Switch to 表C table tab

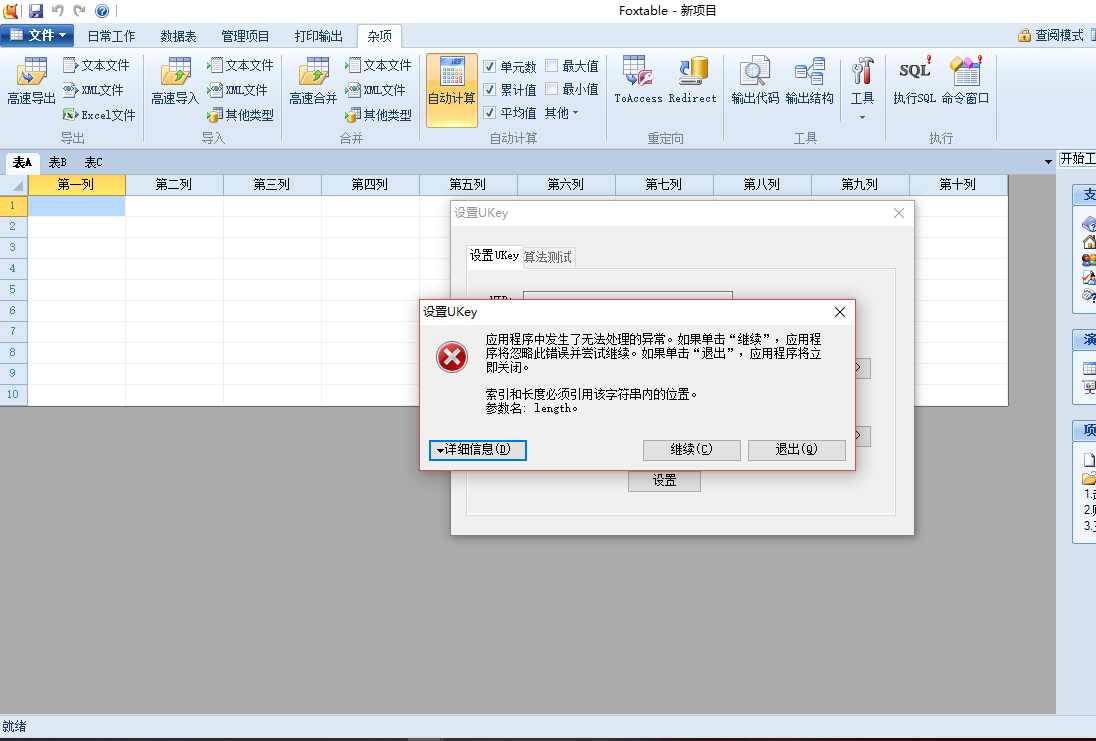click(94, 163)
